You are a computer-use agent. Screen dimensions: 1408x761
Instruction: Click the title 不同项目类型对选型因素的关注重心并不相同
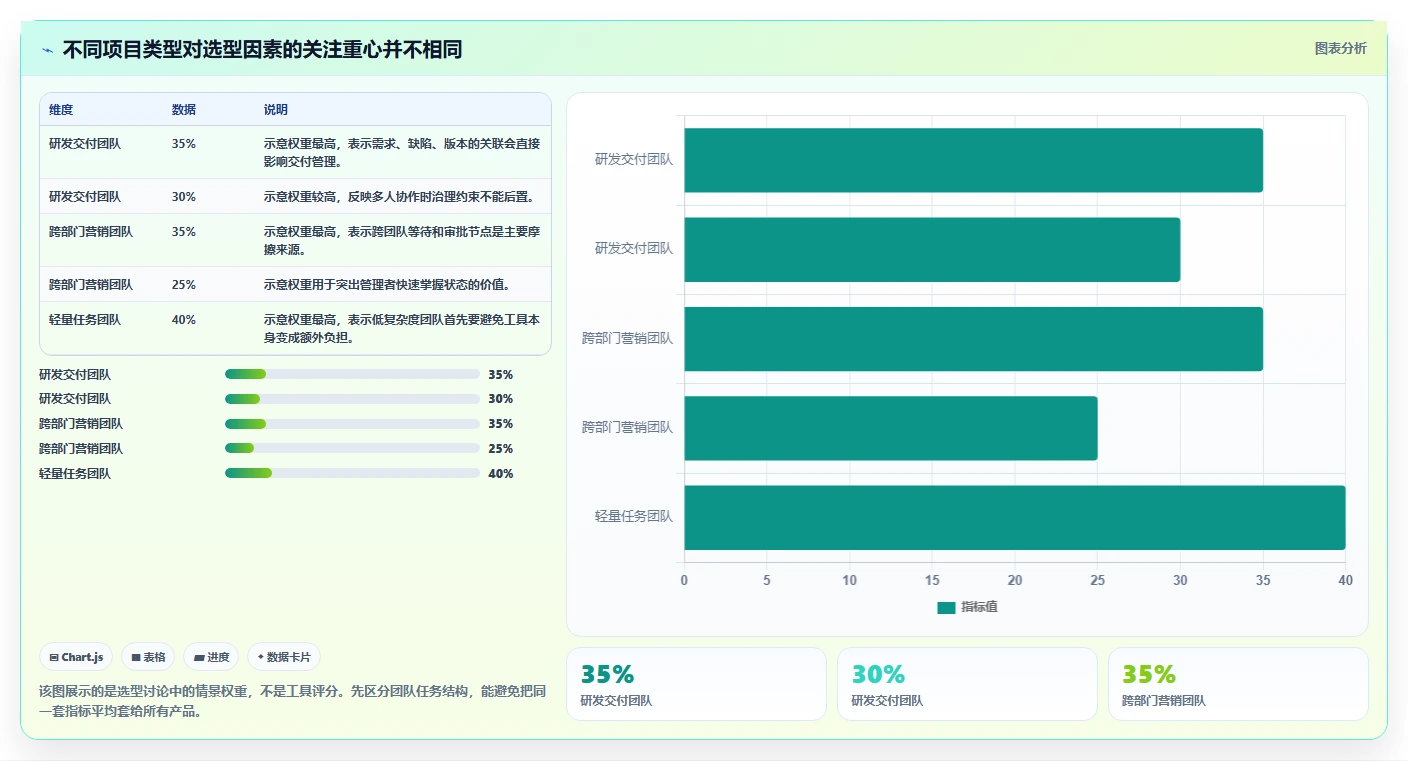coord(262,50)
